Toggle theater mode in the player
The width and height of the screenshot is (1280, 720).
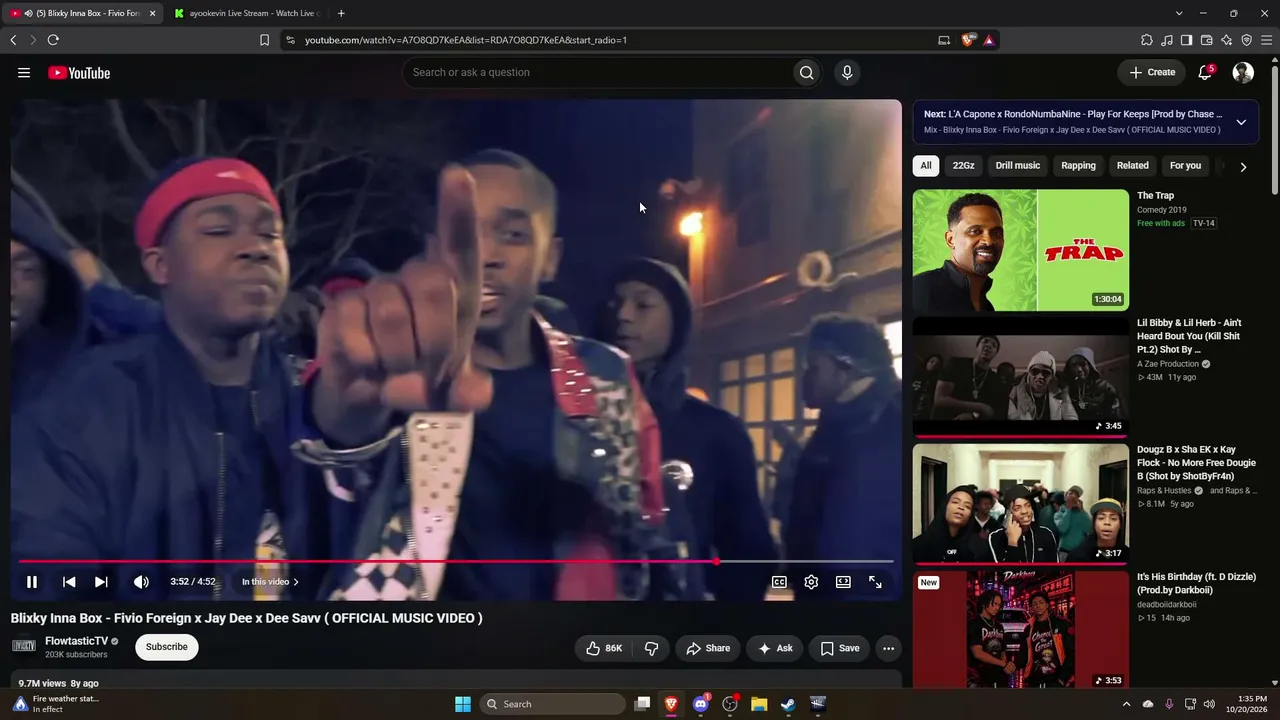coord(843,582)
